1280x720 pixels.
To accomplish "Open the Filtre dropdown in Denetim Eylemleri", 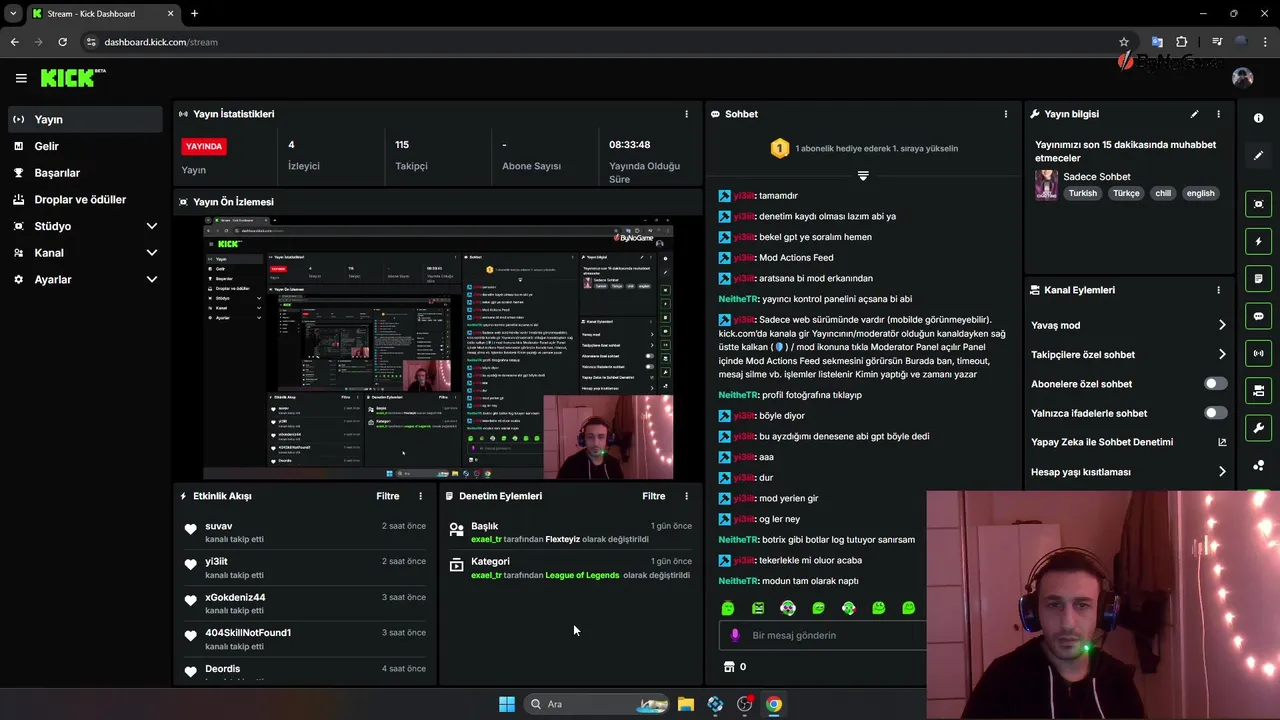I will click(x=653, y=496).
